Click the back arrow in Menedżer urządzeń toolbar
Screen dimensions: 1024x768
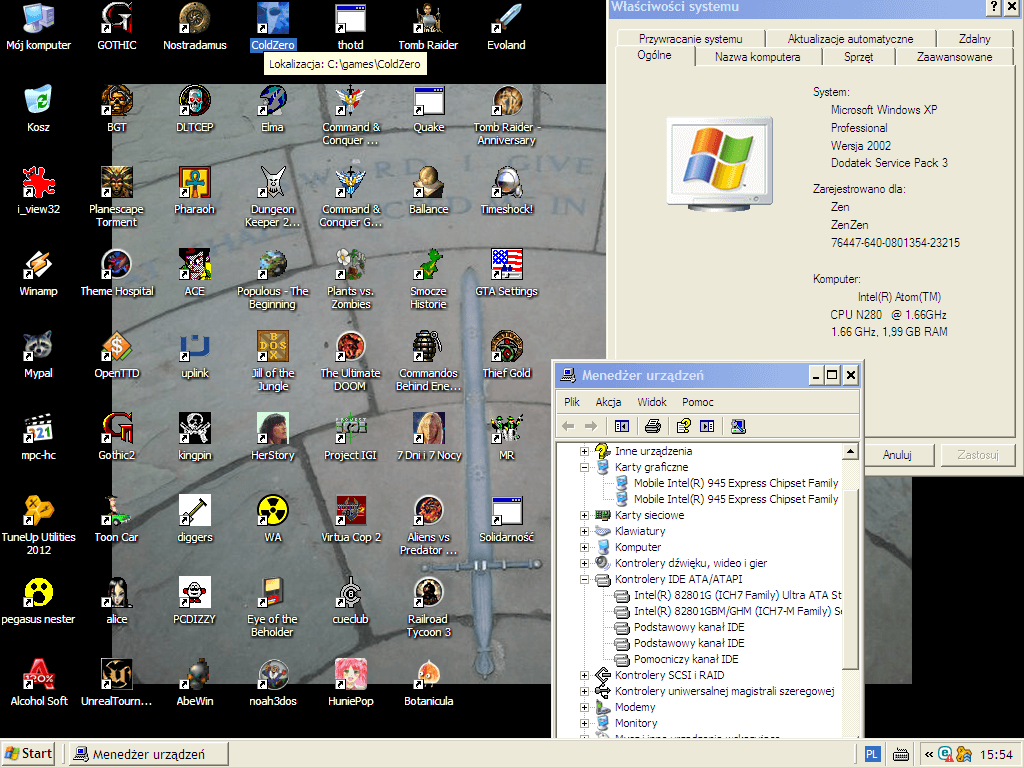coord(568,426)
